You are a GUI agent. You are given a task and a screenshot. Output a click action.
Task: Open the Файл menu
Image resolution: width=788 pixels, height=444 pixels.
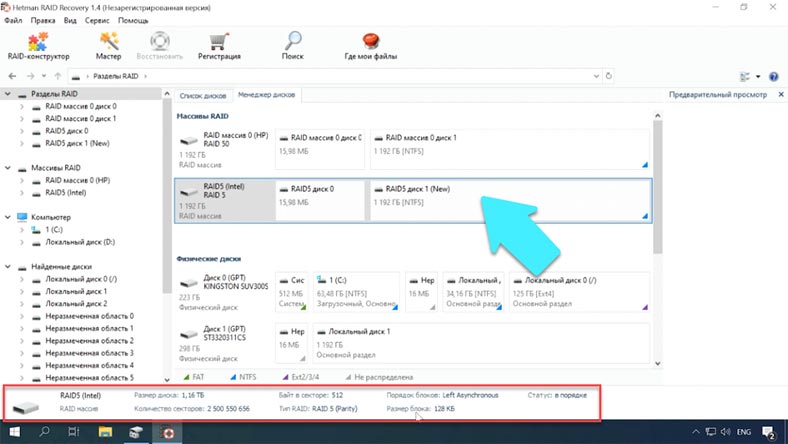14,21
